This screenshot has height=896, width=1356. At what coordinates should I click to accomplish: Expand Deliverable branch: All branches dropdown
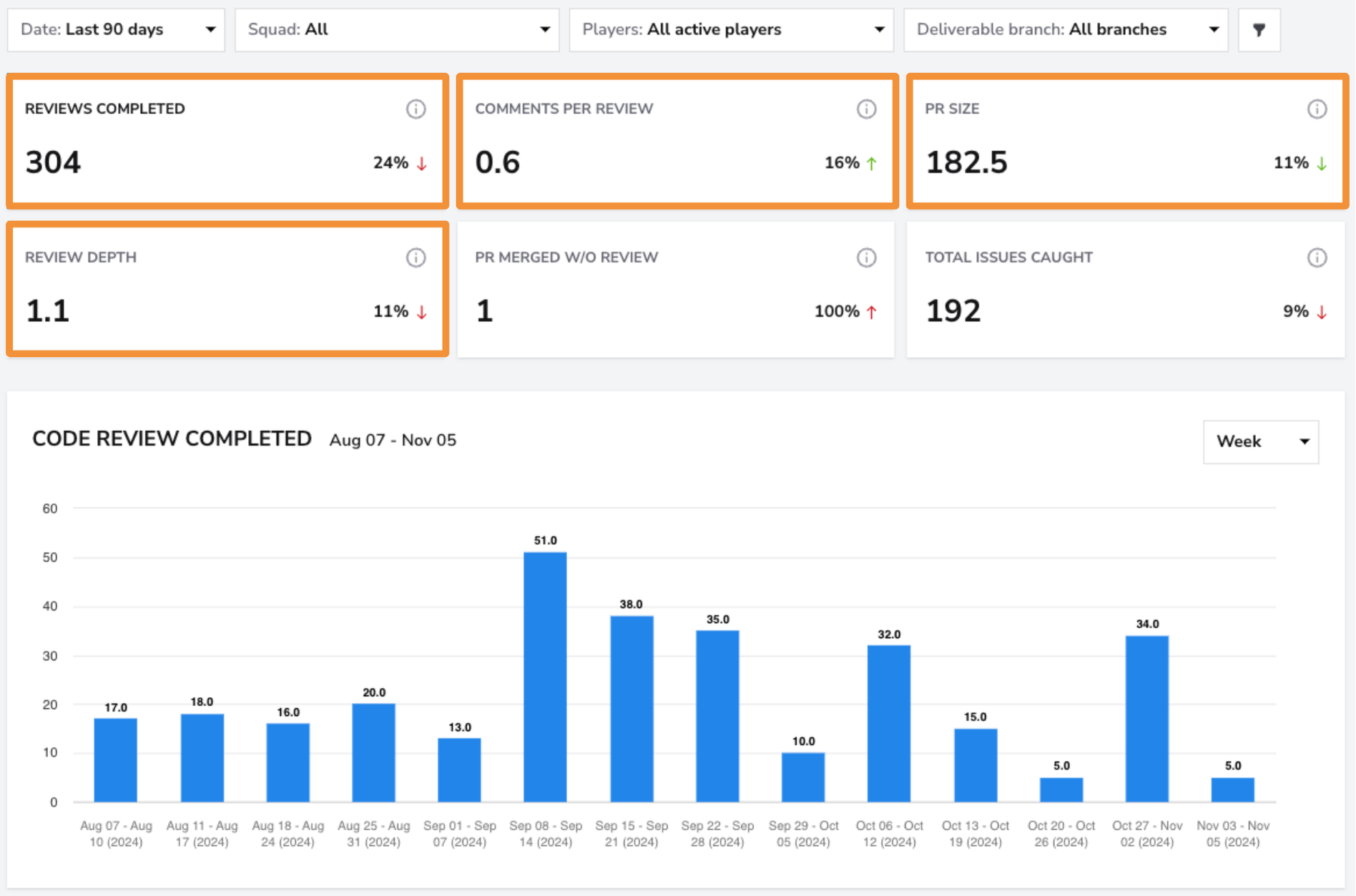(x=1066, y=30)
